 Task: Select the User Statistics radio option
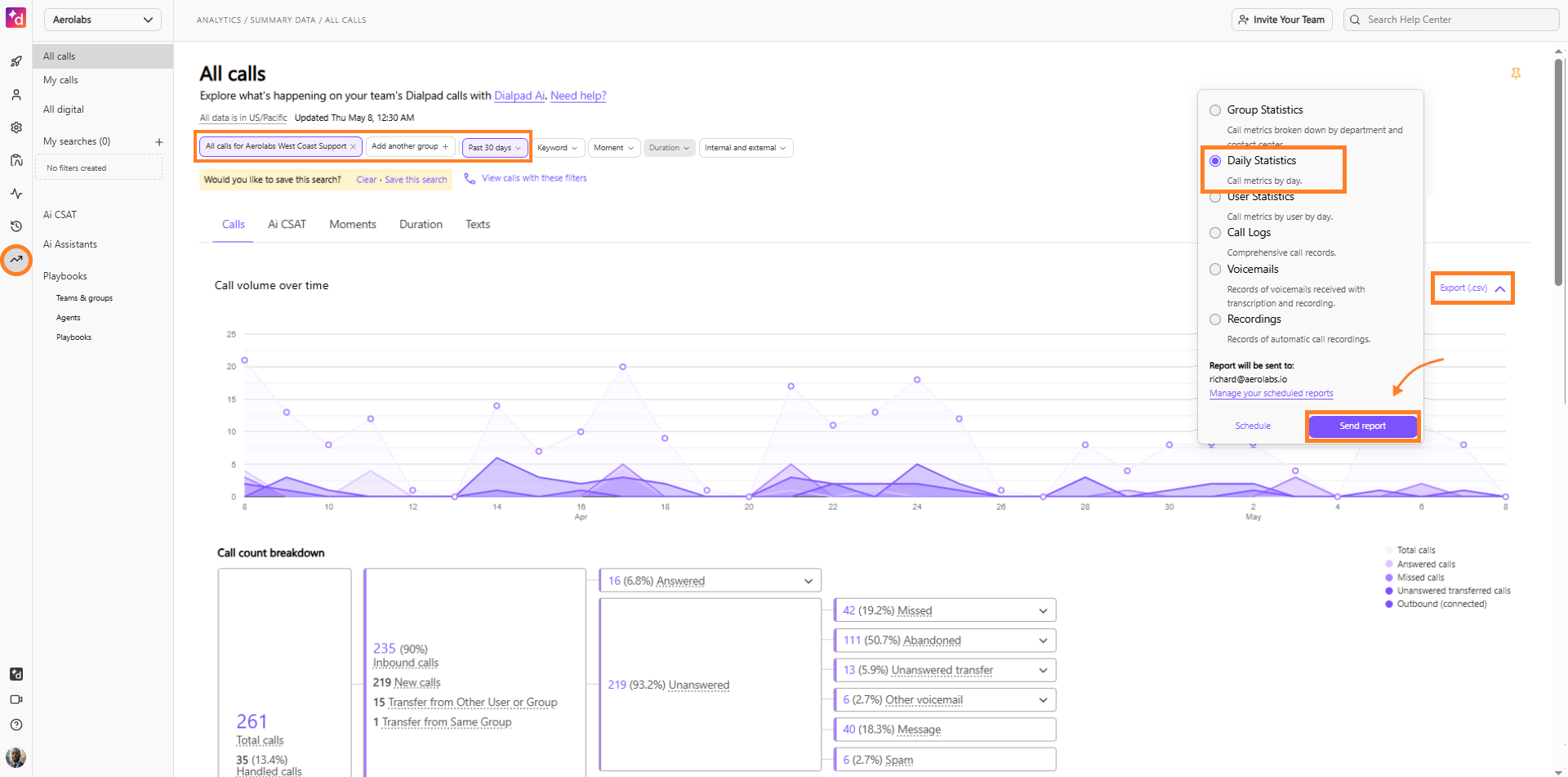(1215, 197)
